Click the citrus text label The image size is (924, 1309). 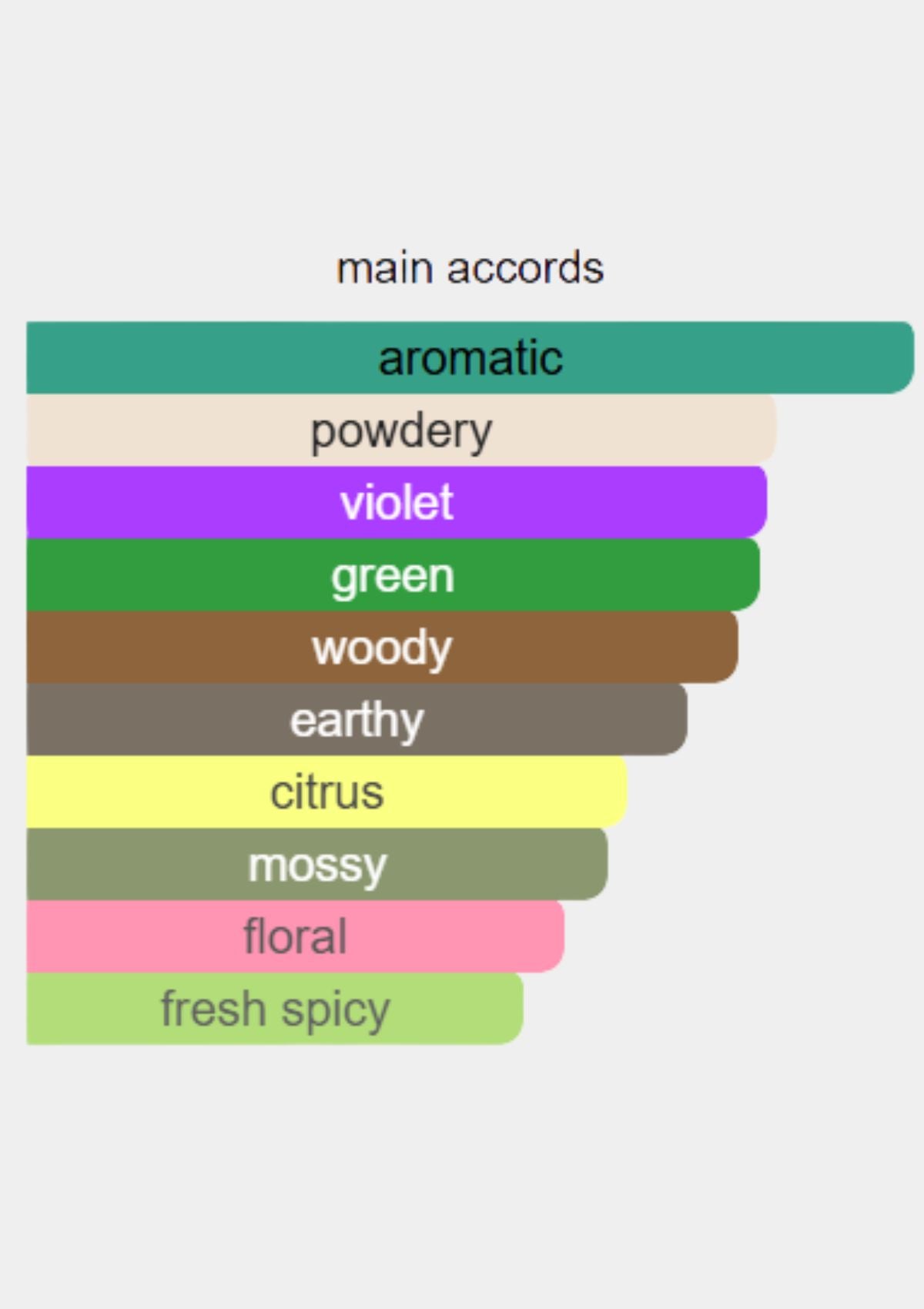[x=327, y=792]
